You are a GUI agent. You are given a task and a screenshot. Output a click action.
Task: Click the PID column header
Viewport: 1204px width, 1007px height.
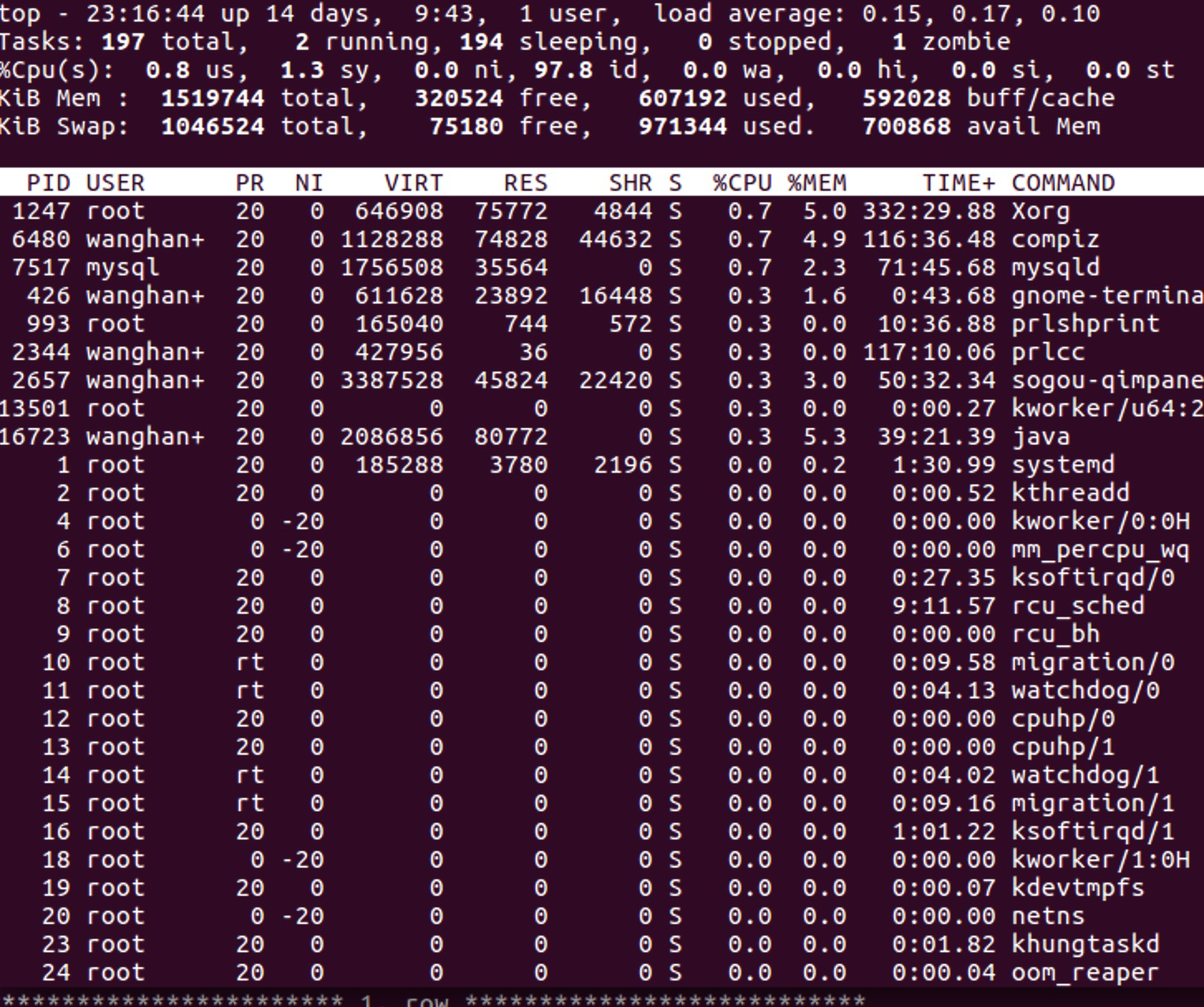point(48,182)
